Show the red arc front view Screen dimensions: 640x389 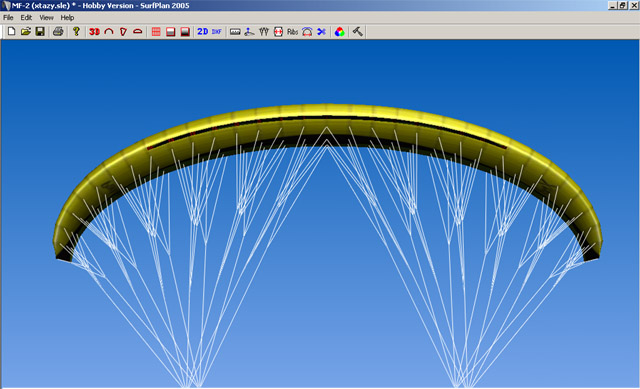(109, 31)
